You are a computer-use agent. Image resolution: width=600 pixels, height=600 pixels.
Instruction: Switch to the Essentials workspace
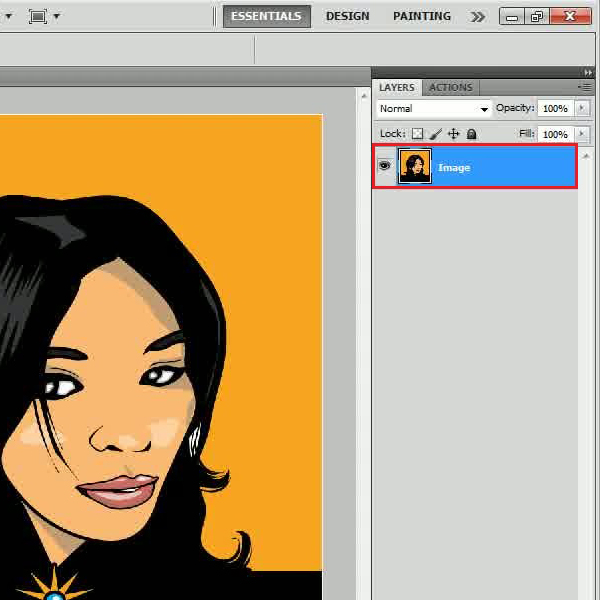point(266,16)
